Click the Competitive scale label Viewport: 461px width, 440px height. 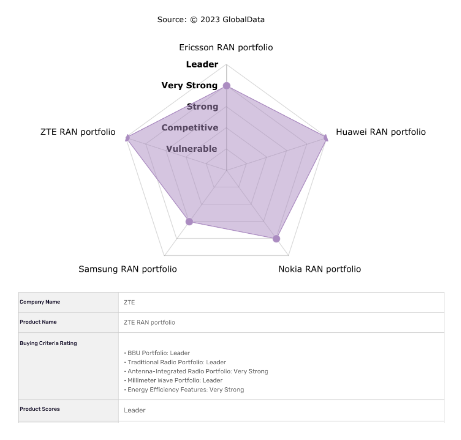click(x=190, y=128)
